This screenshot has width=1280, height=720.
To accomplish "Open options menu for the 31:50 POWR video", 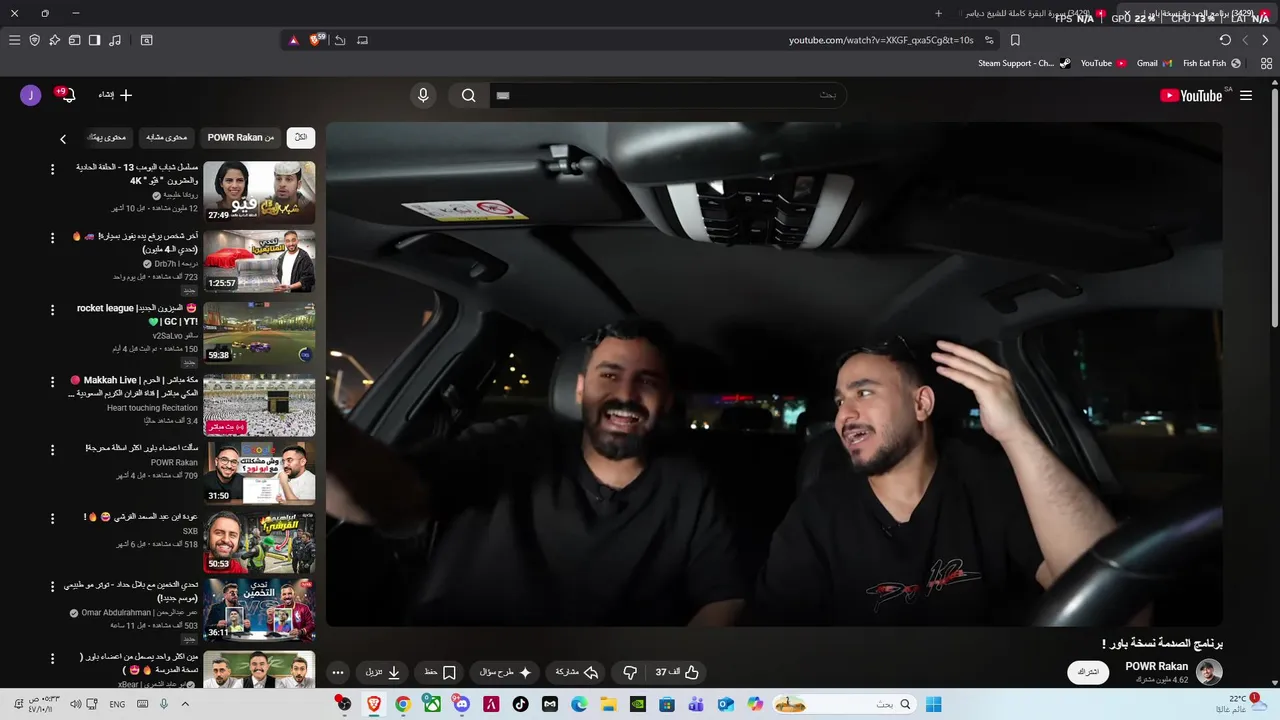I will point(53,450).
